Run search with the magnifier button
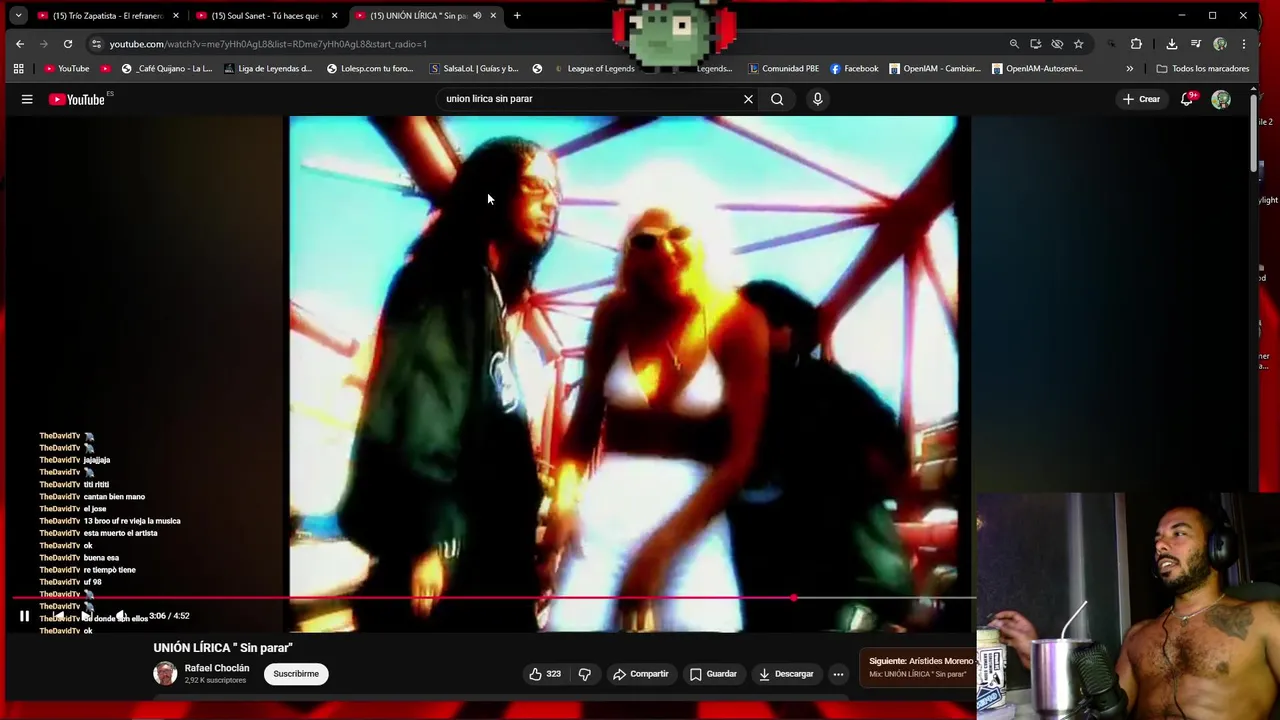The image size is (1280, 720). (777, 99)
